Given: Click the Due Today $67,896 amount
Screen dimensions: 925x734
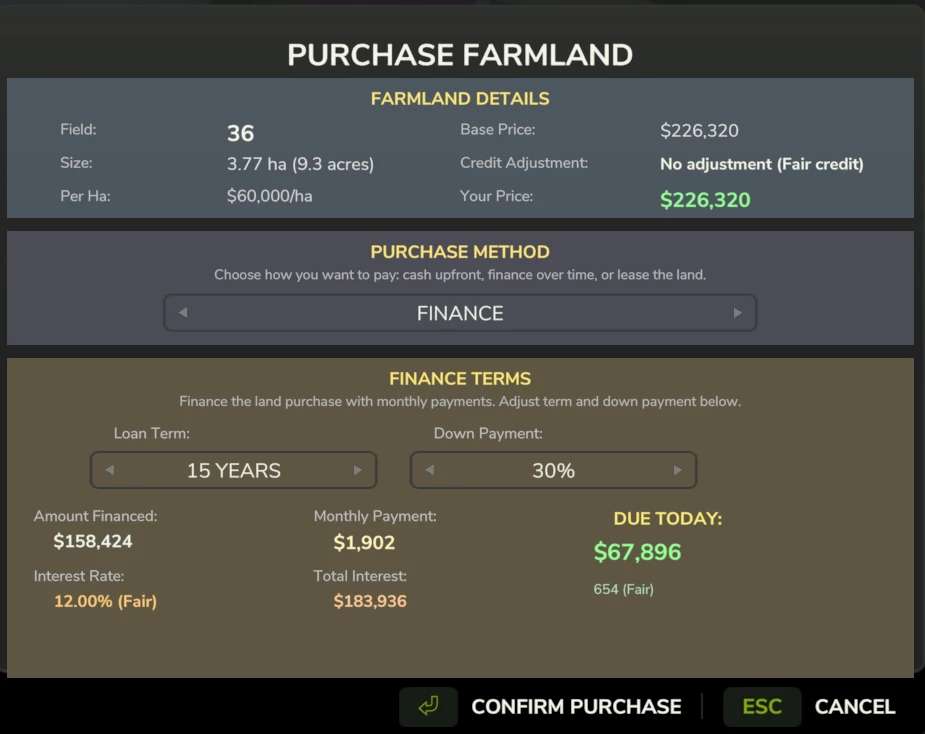Looking at the screenshot, I should [x=637, y=552].
